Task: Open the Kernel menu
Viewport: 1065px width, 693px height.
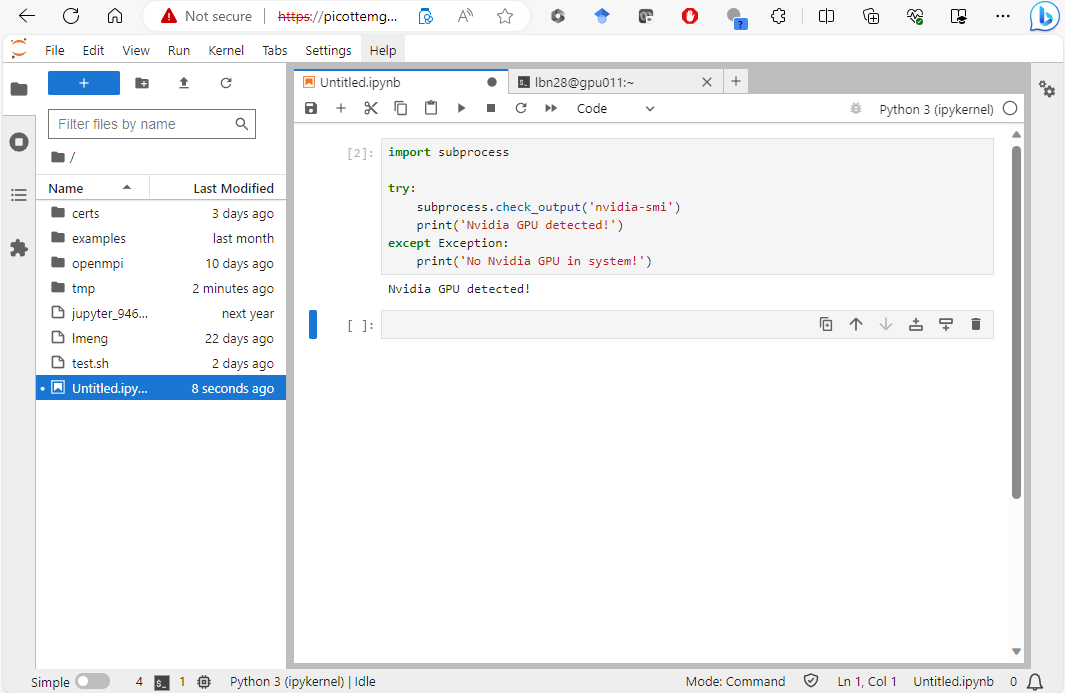Action: 225,50
